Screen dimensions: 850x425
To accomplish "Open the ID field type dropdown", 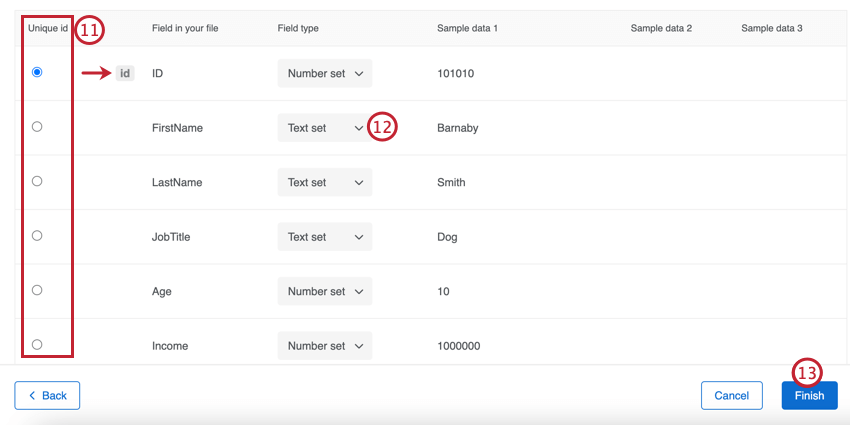I will 324,73.
